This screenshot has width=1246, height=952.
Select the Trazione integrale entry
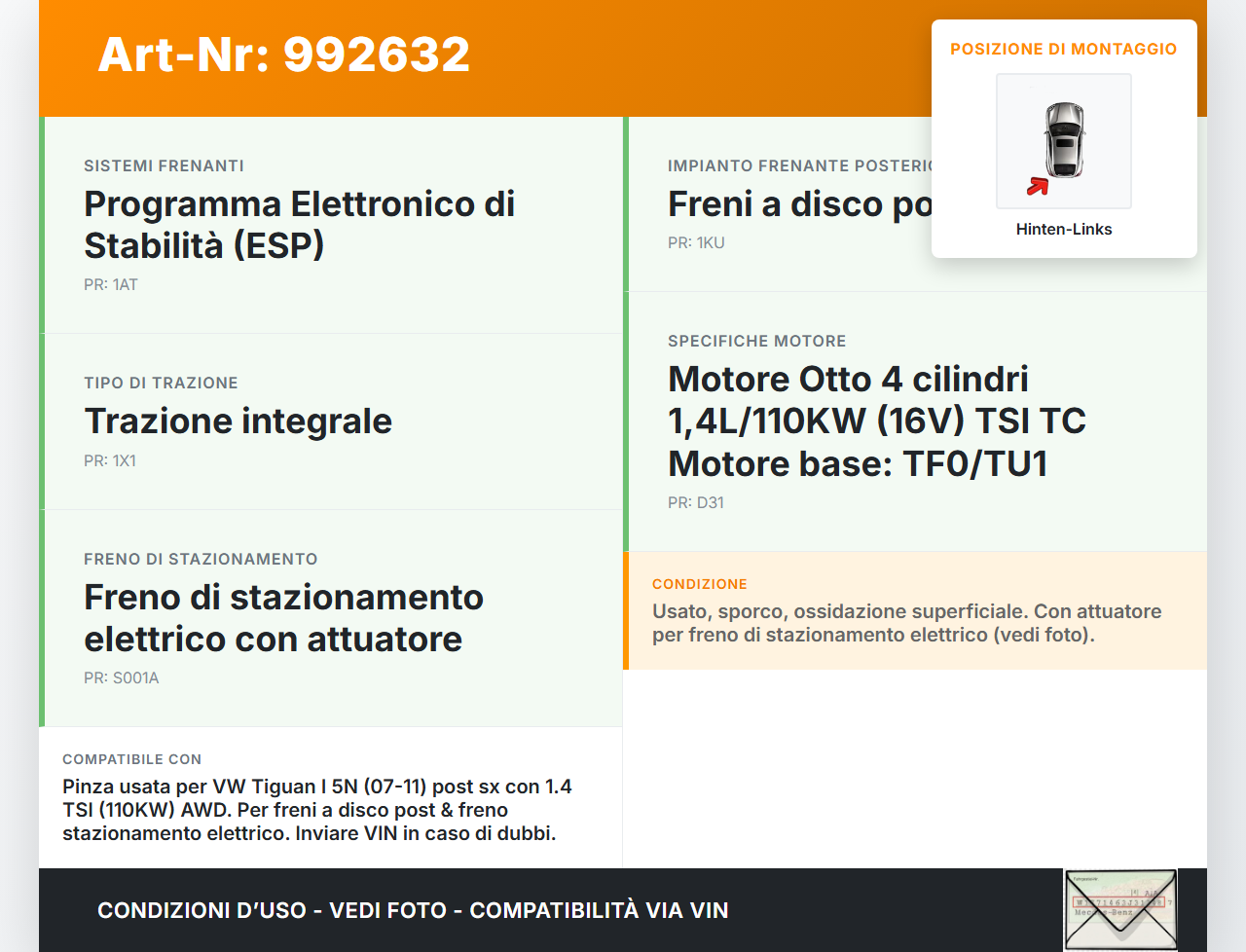pos(238,421)
